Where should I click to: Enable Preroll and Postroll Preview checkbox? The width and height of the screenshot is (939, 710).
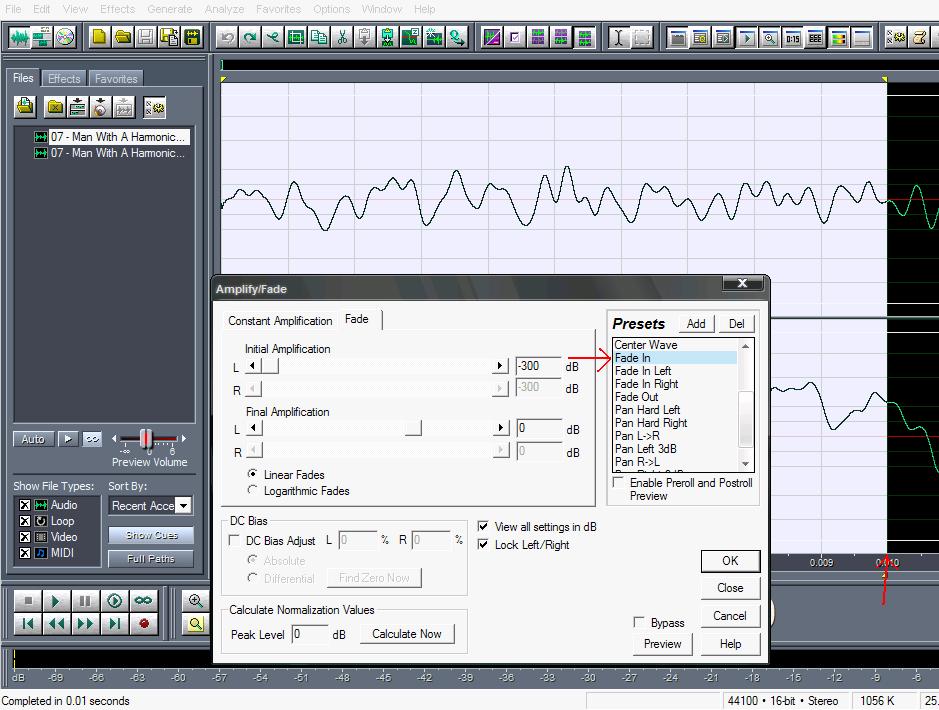click(x=619, y=482)
